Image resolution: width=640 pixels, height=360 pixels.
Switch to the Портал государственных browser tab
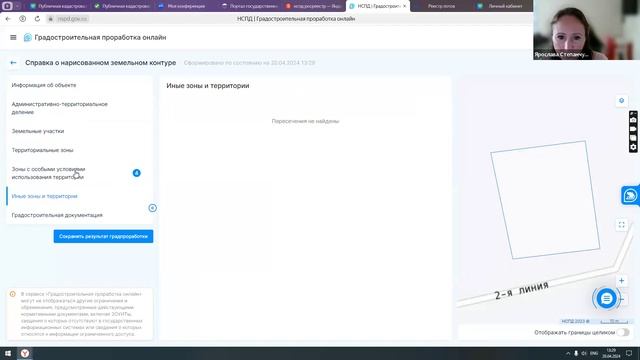click(x=249, y=6)
